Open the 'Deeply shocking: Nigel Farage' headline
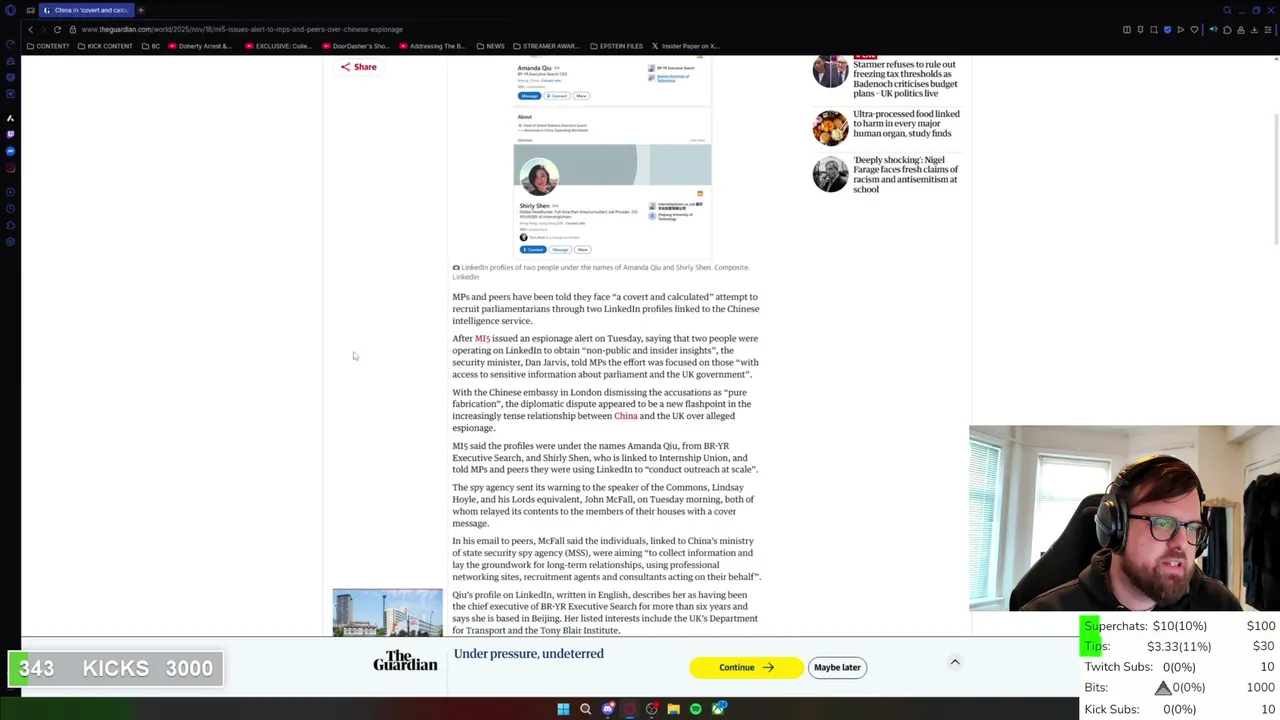The height and width of the screenshot is (720, 1280). (905, 175)
